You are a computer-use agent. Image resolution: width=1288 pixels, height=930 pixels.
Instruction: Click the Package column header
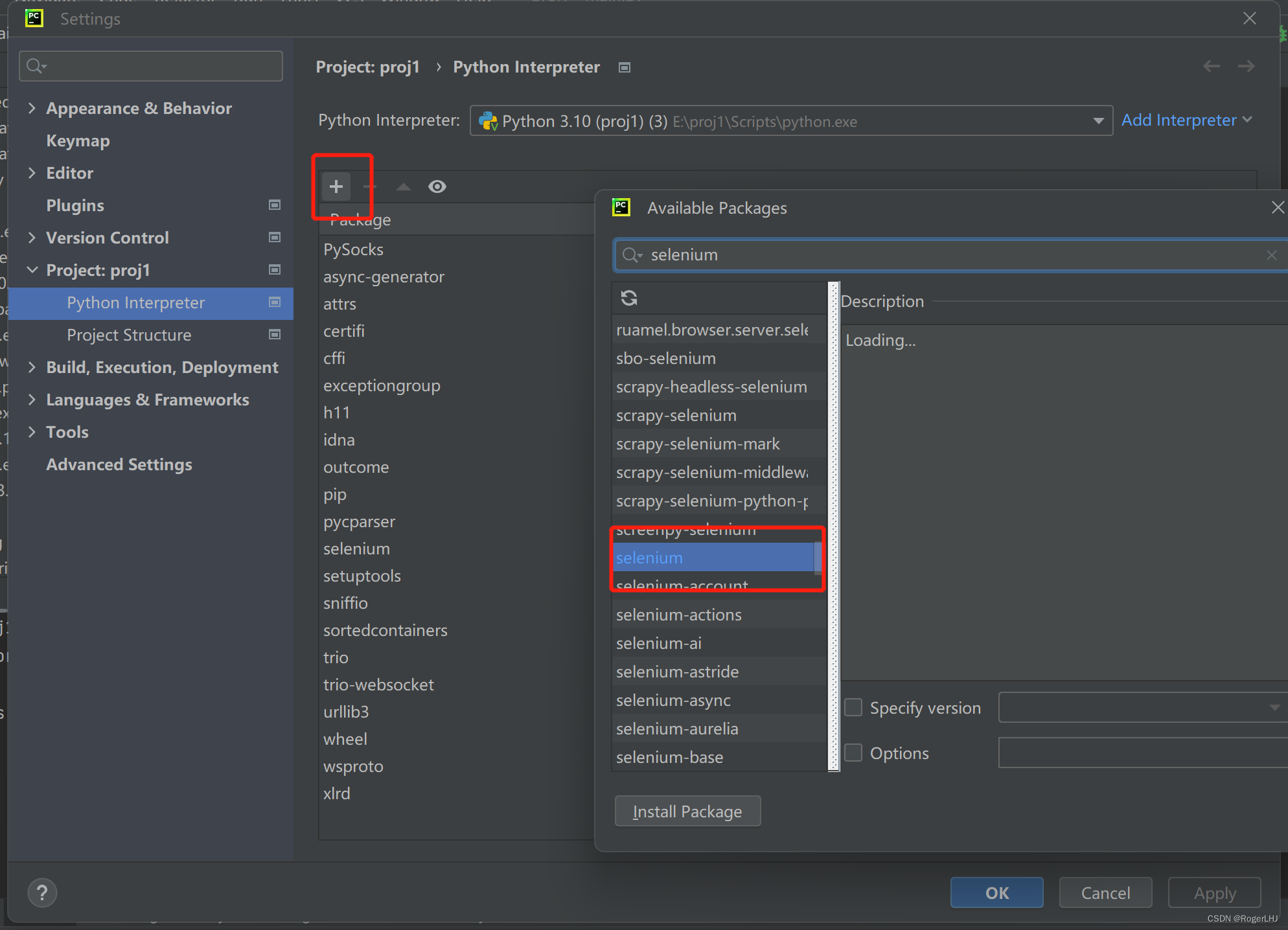point(360,220)
